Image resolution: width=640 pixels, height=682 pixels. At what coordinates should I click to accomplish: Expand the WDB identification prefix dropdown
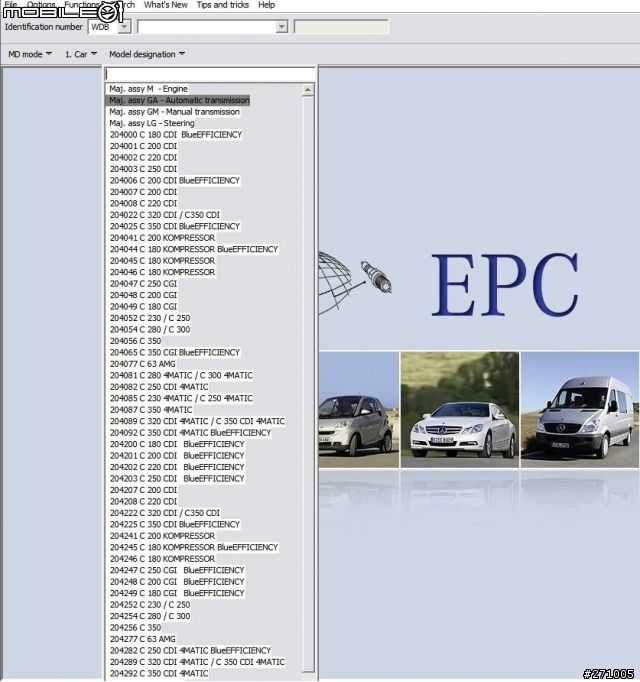(124, 27)
